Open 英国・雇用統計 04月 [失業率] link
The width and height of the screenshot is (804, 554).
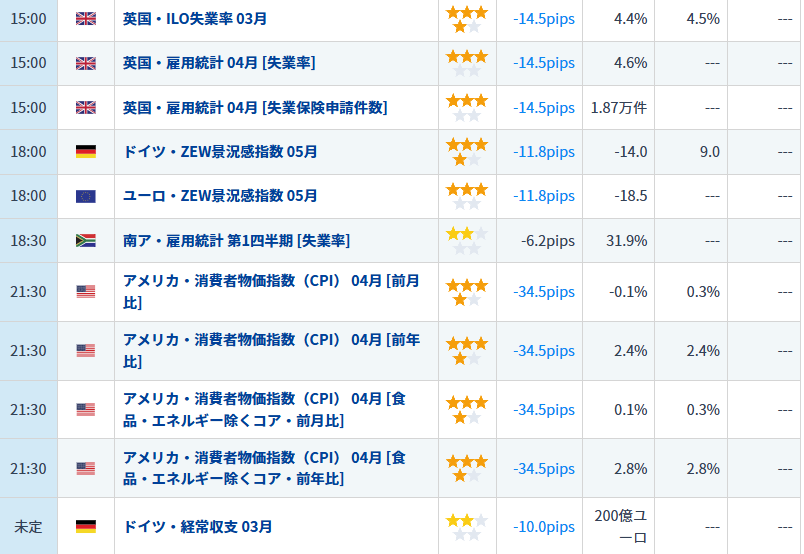coord(218,63)
